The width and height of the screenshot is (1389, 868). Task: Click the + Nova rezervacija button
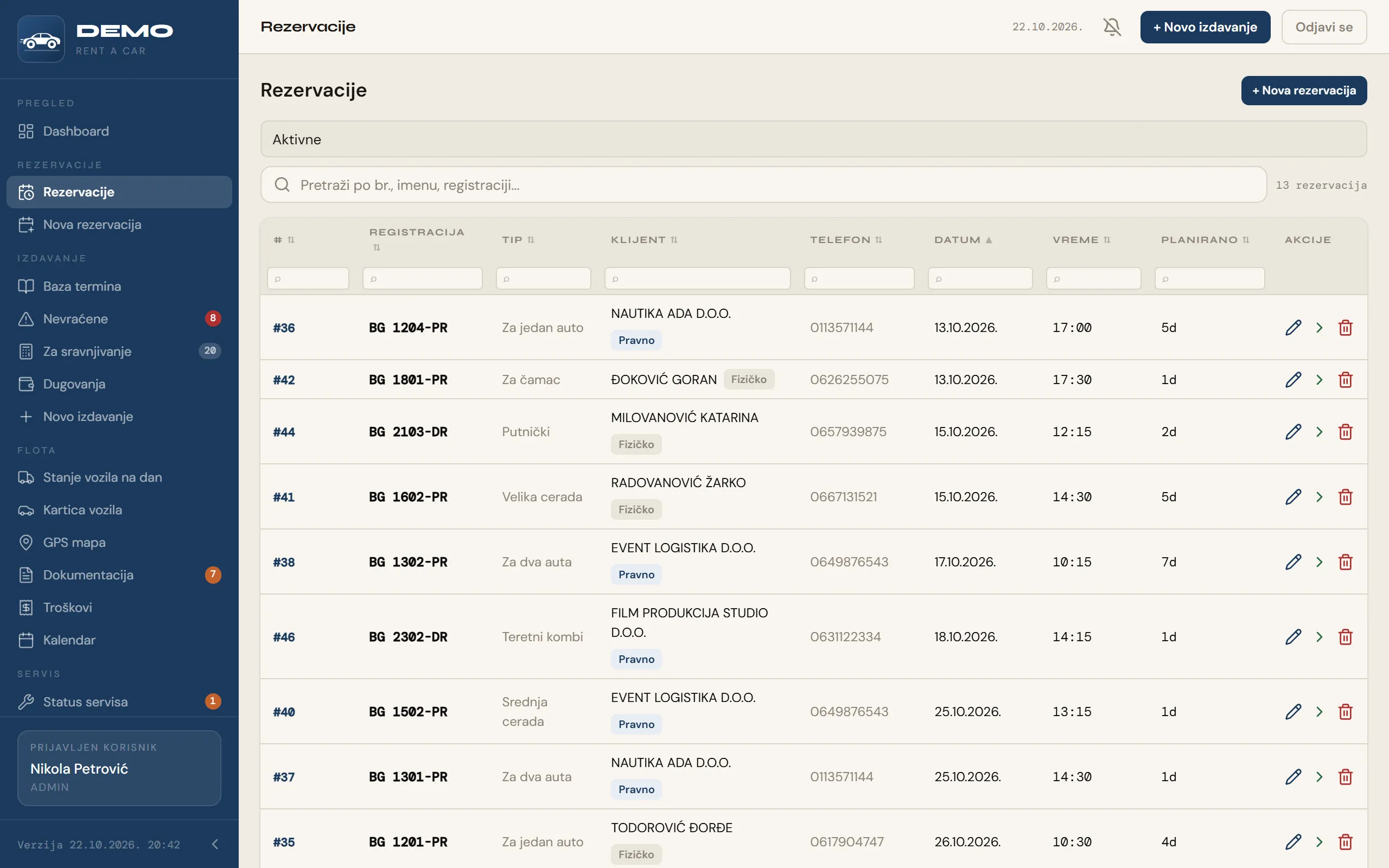[x=1303, y=91]
